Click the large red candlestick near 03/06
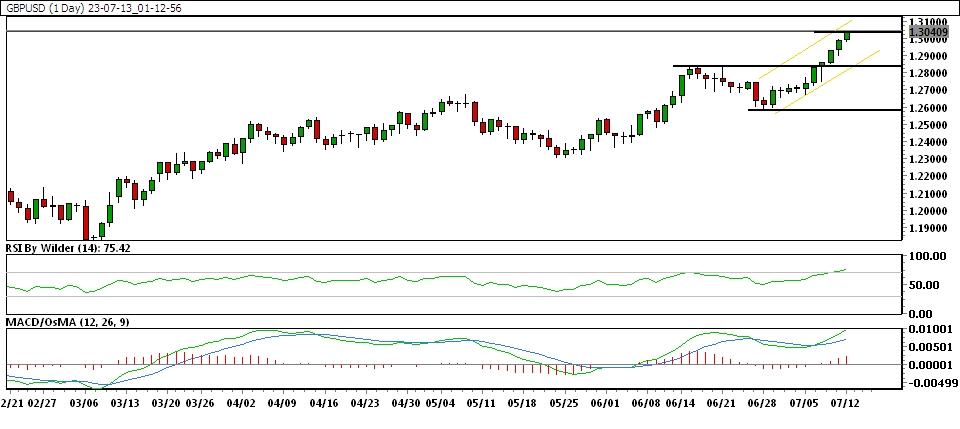This screenshot has width=960, height=429. (86, 220)
